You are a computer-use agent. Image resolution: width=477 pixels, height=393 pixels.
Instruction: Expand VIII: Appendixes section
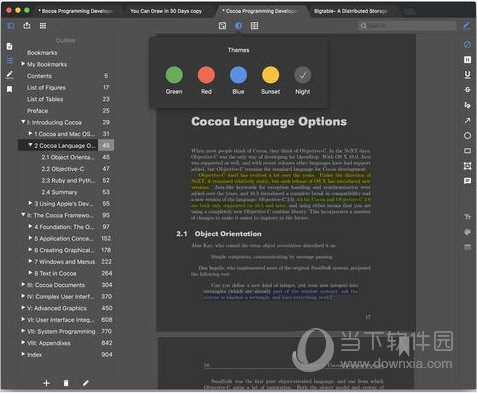[x=23, y=342]
